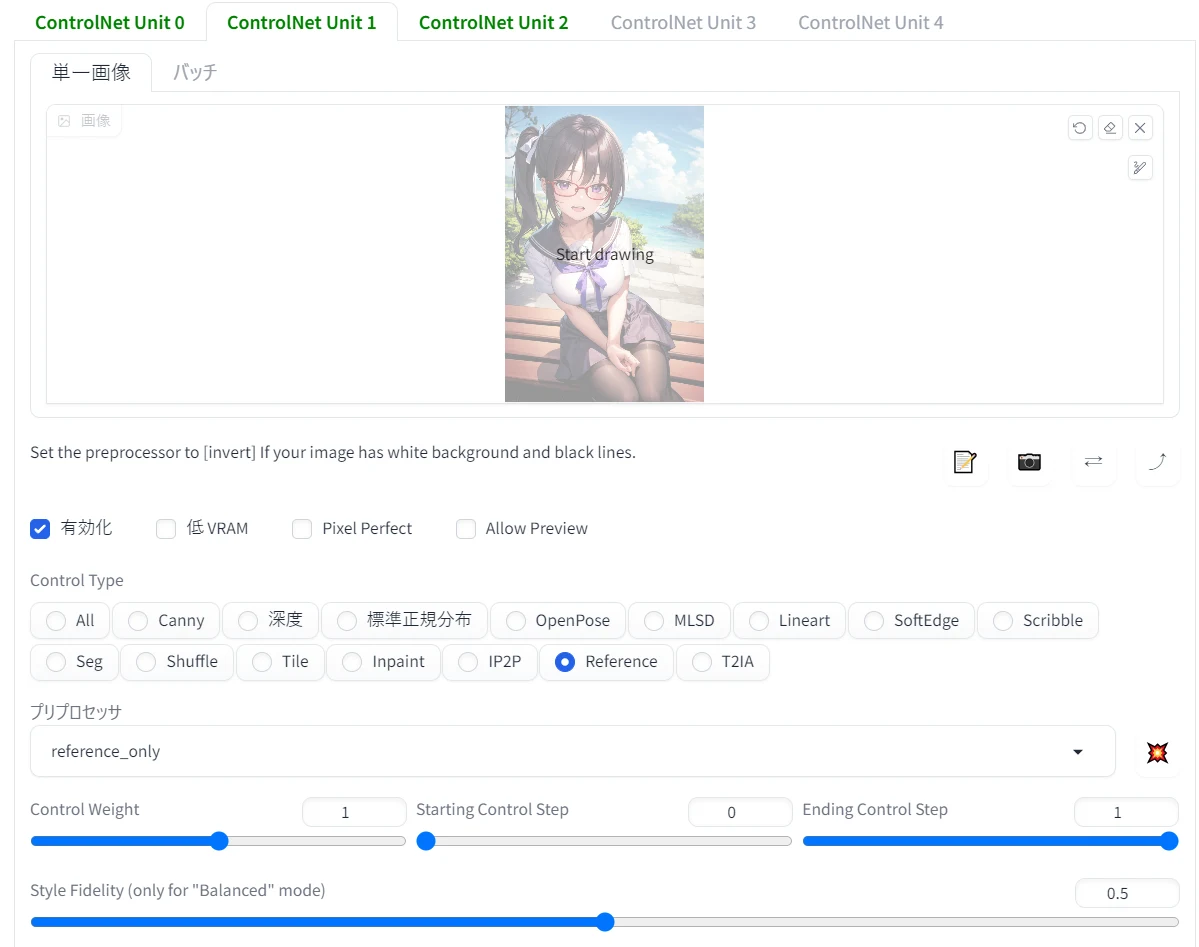
Task: Select the MLSD control type
Action: point(680,620)
